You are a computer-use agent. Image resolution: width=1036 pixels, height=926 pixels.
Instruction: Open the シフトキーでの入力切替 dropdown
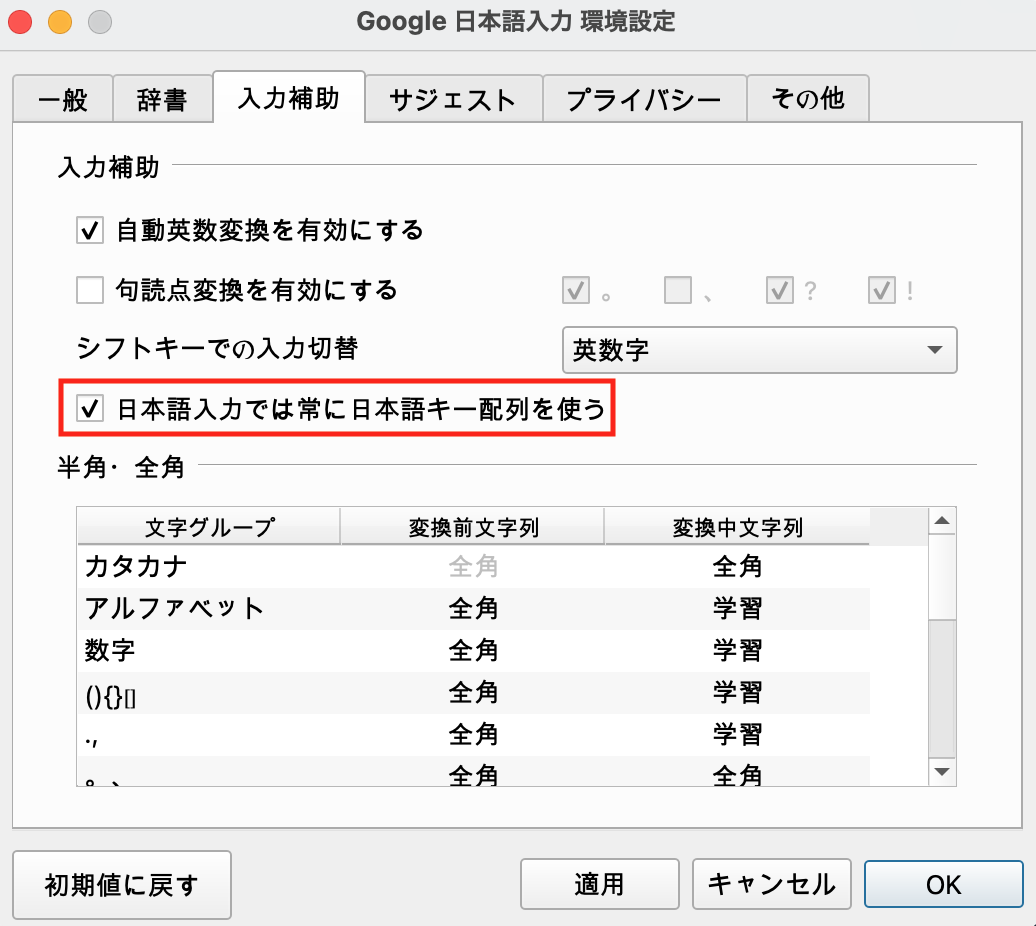[759, 349]
